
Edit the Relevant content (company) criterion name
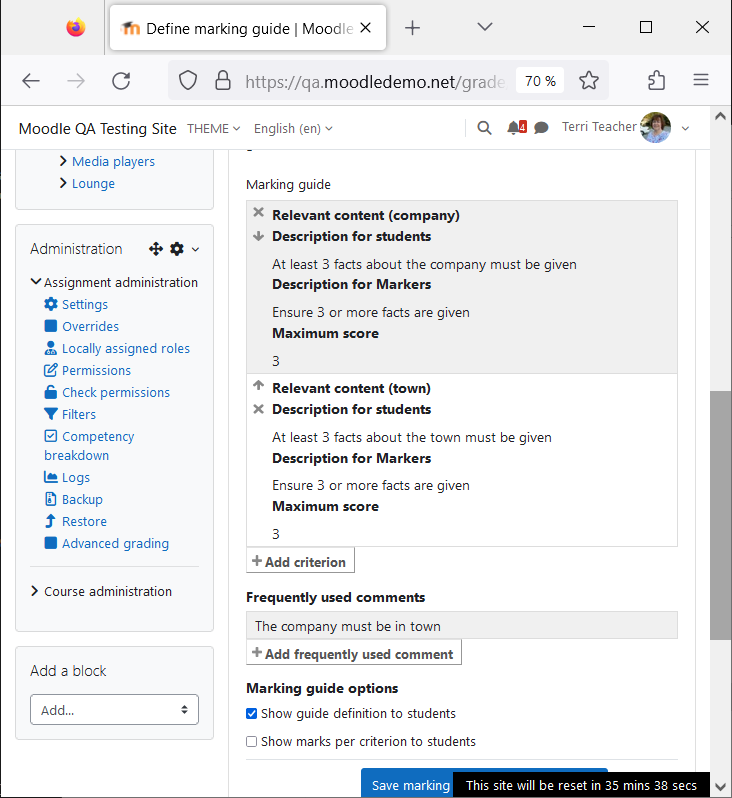(x=365, y=215)
